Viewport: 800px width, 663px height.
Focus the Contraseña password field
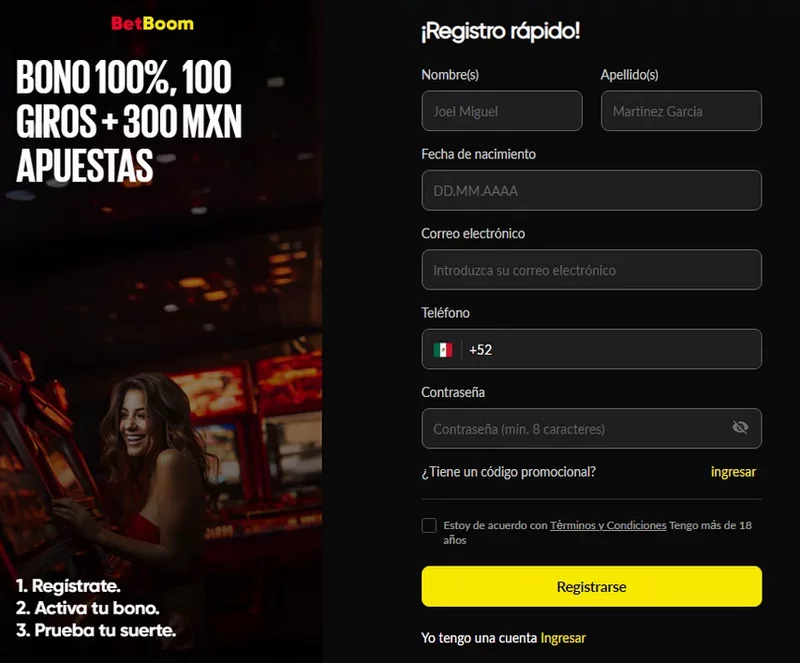pyautogui.click(x=577, y=429)
